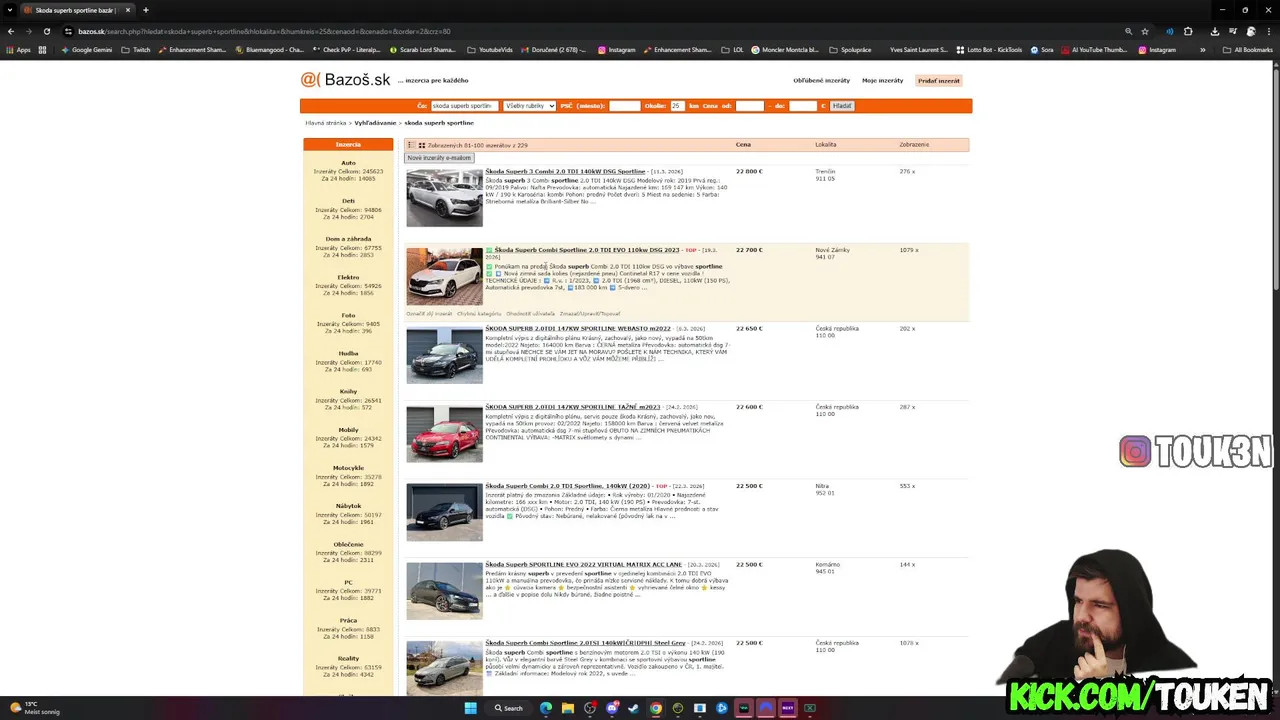Open the YoutubeVids bookmark folder
Image resolution: width=1280 pixels, height=720 pixels.
click(x=490, y=49)
